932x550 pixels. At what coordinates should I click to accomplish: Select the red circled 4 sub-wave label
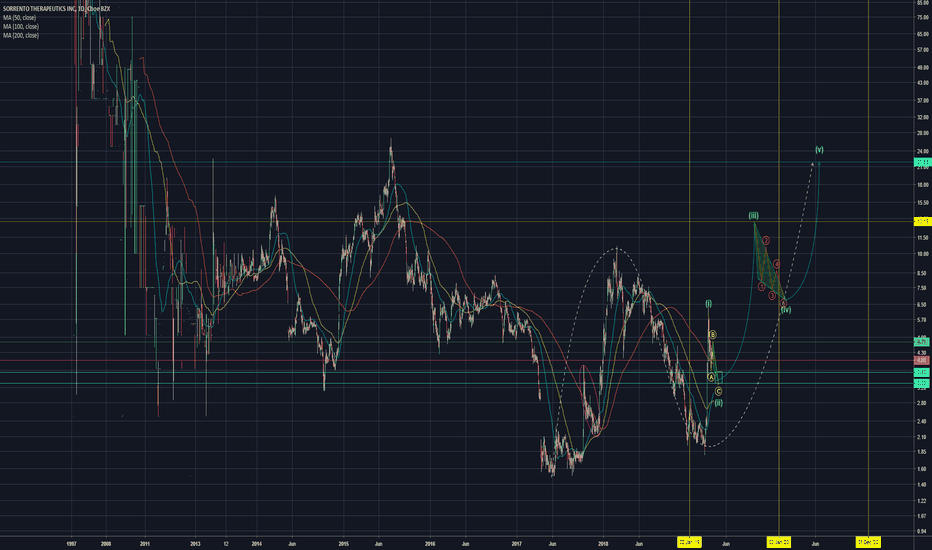776,263
